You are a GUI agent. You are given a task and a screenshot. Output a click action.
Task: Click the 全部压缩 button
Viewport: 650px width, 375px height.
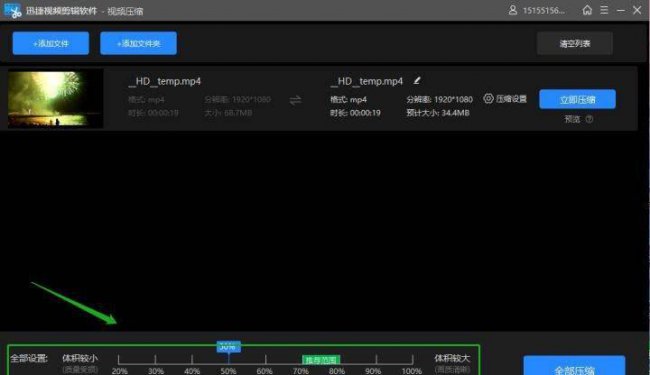pyautogui.click(x=574, y=365)
